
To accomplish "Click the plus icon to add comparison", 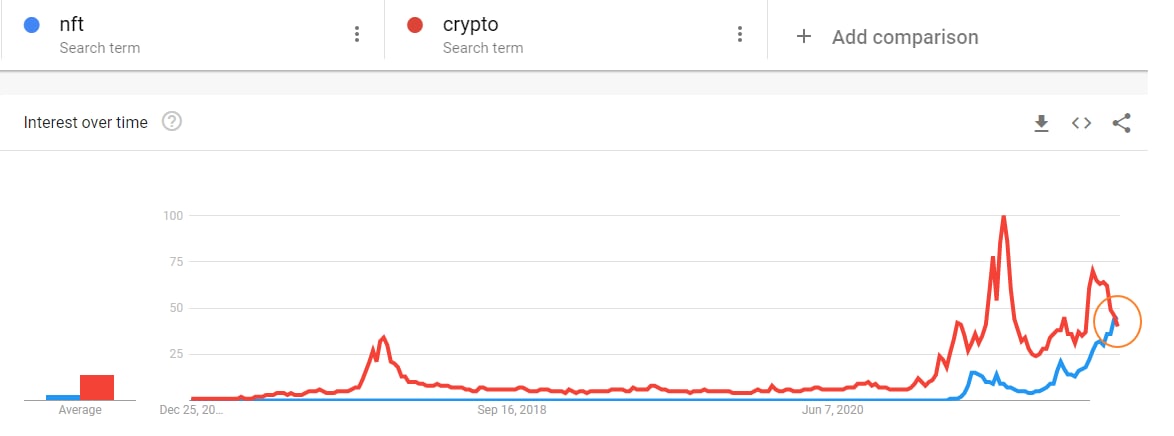I will click(803, 37).
